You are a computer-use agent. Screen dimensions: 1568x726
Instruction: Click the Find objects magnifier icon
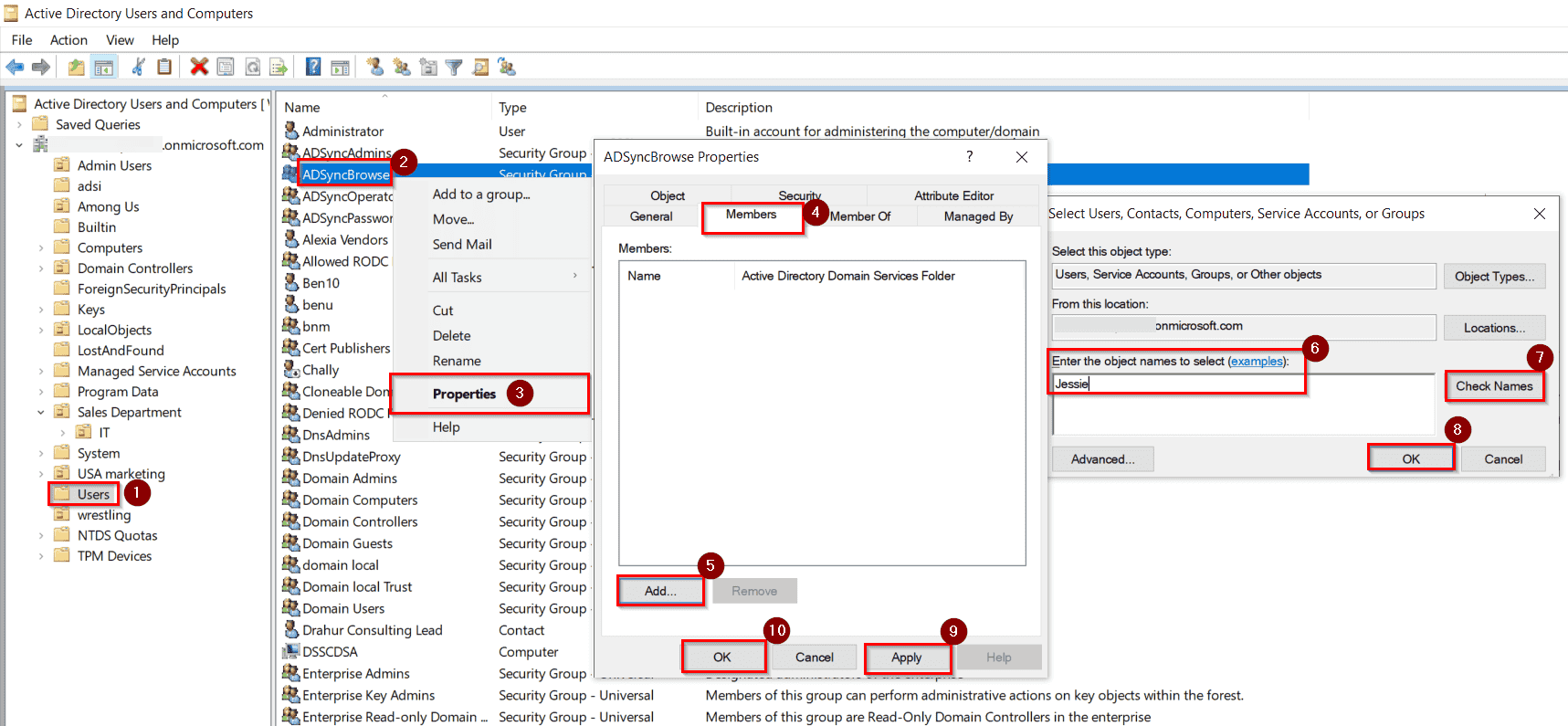pyautogui.click(x=480, y=67)
